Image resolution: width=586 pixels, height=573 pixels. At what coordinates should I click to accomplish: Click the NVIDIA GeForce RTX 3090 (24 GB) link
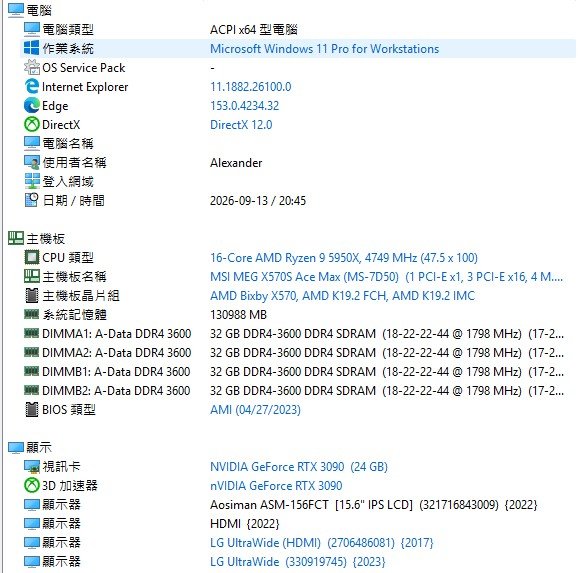coord(299,467)
